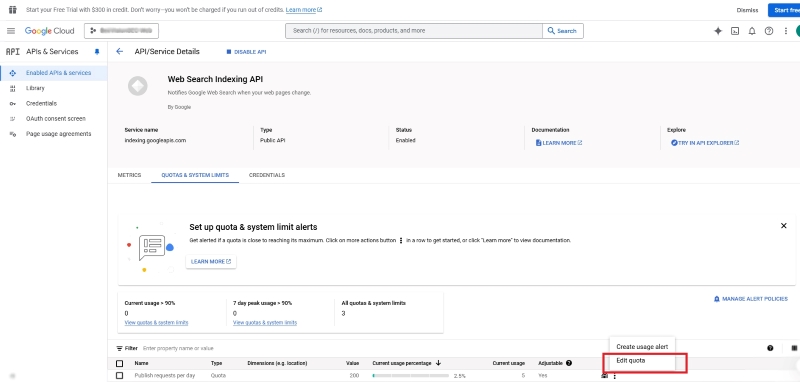Viewport: 800px width, 382px height.
Task: Click the Adjustable column help icon
Action: [568, 363]
